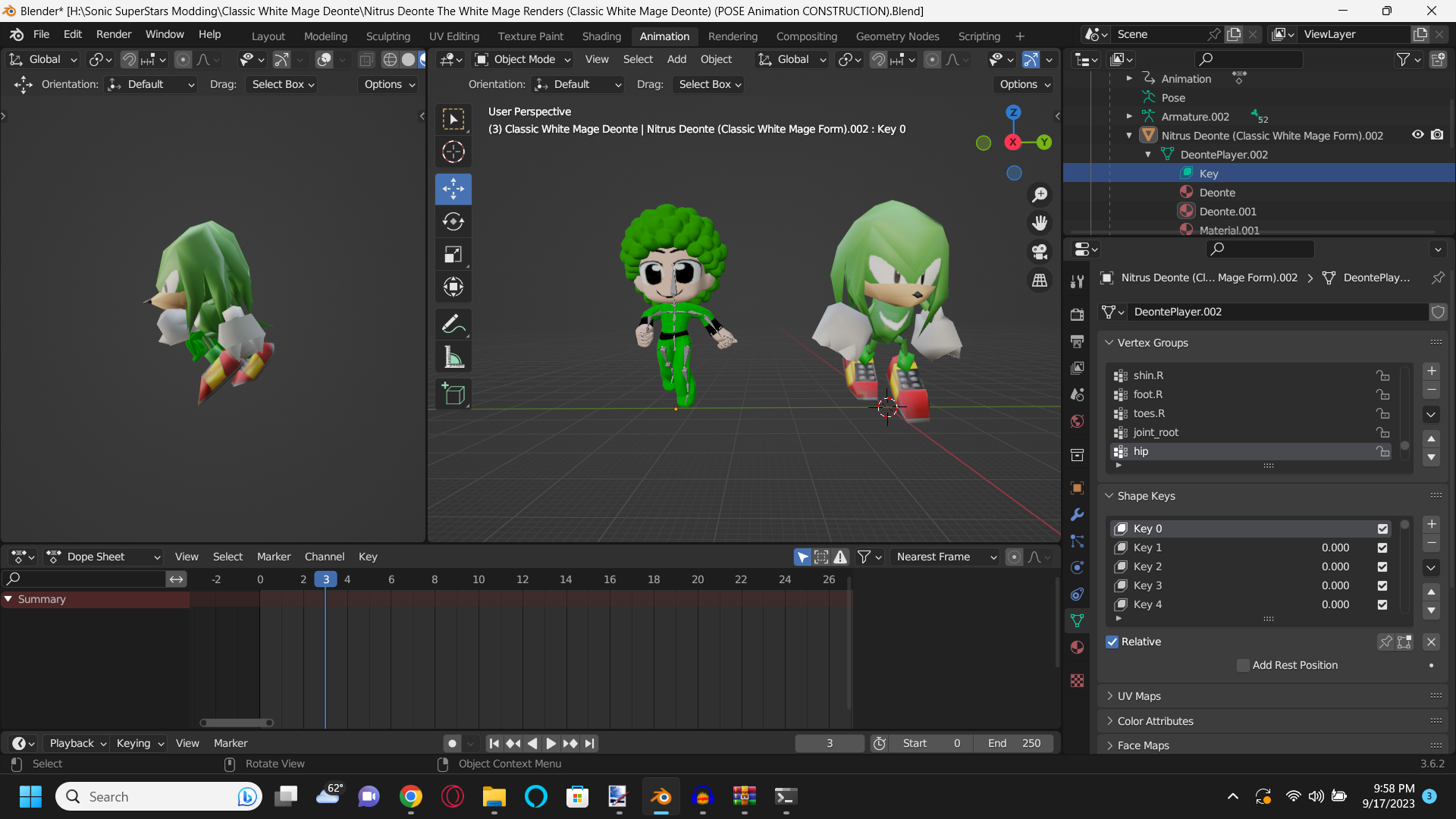Jump to the start frame

coord(494,743)
